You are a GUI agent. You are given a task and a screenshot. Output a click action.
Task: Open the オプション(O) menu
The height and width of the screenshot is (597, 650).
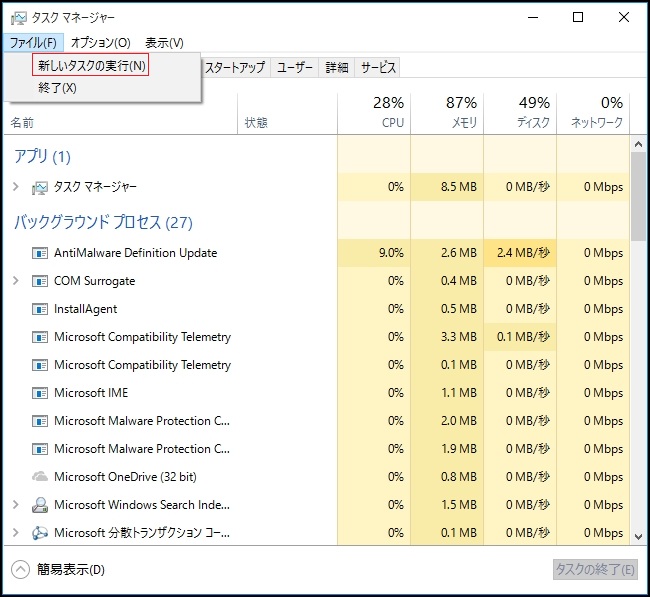pos(101,43)
